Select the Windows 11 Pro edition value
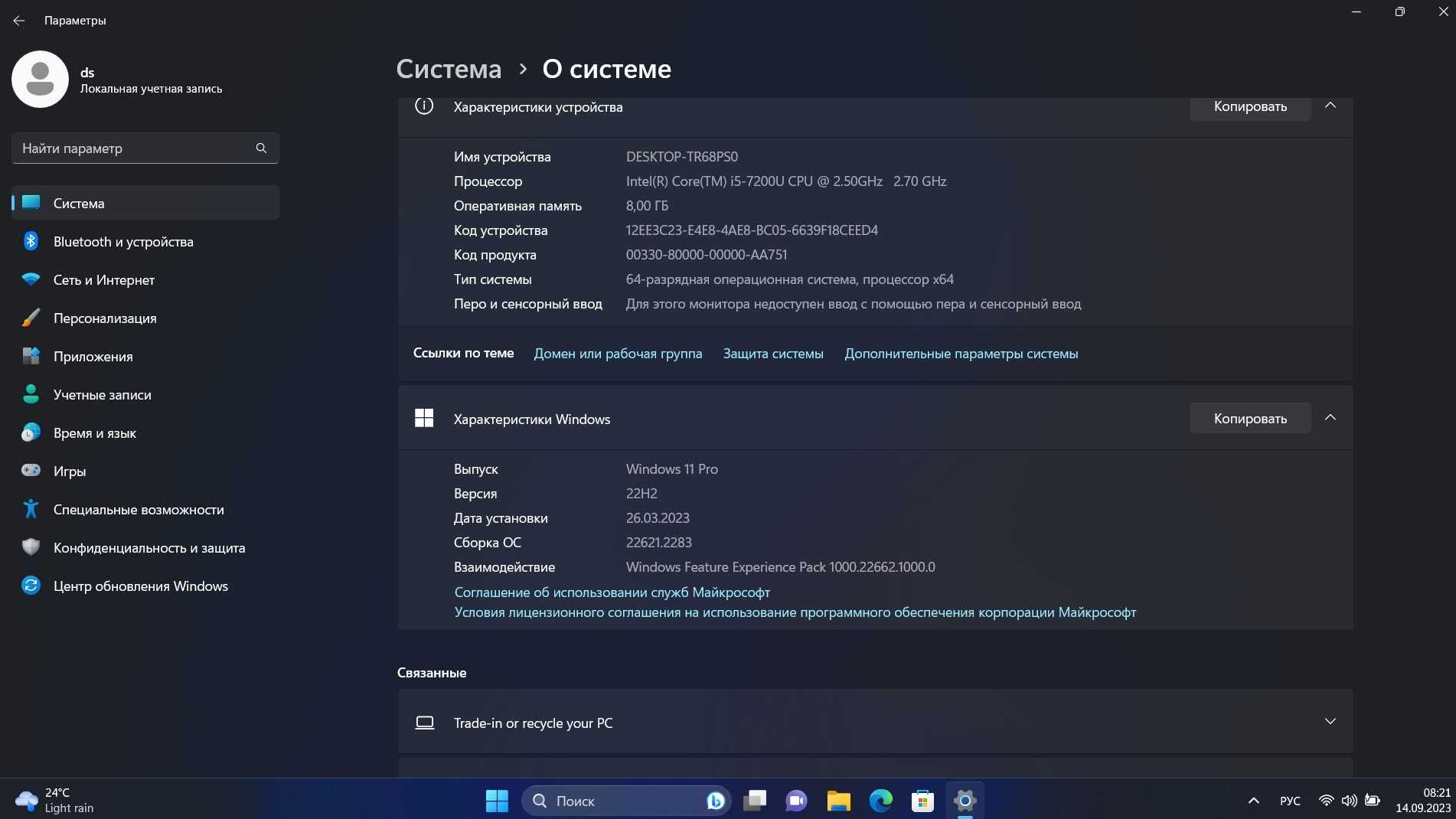 [x=671, y=469]
